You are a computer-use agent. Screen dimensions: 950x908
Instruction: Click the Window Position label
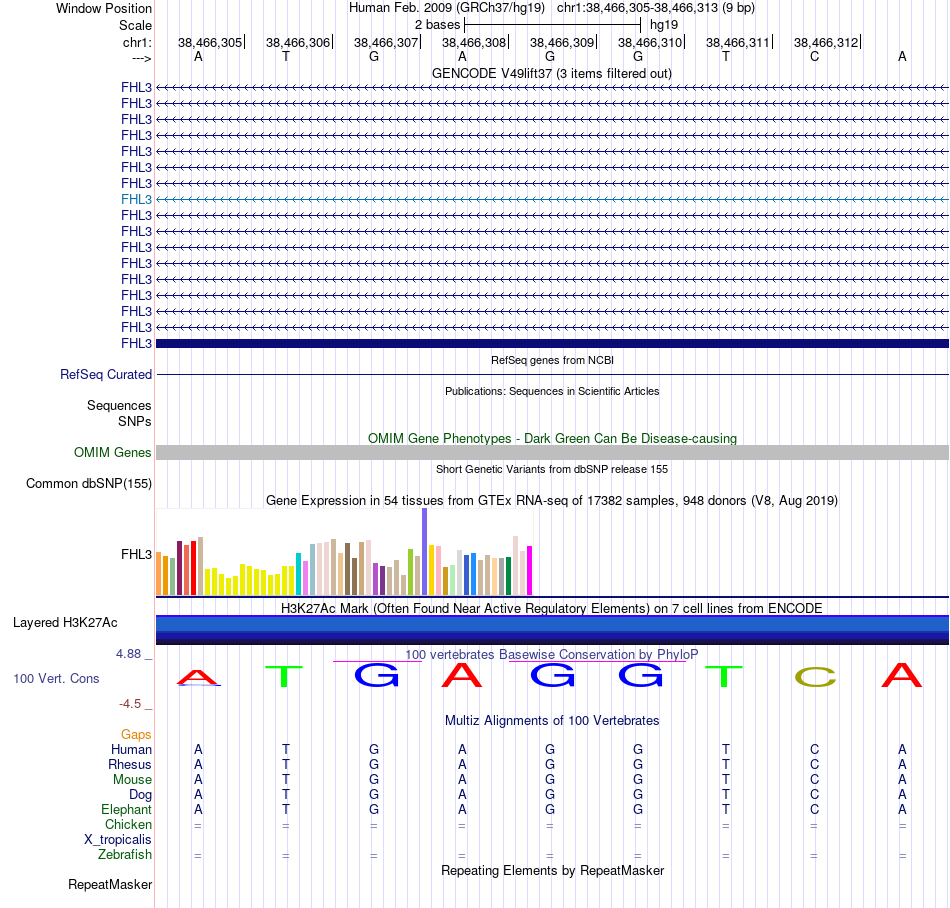coord(104,8)
